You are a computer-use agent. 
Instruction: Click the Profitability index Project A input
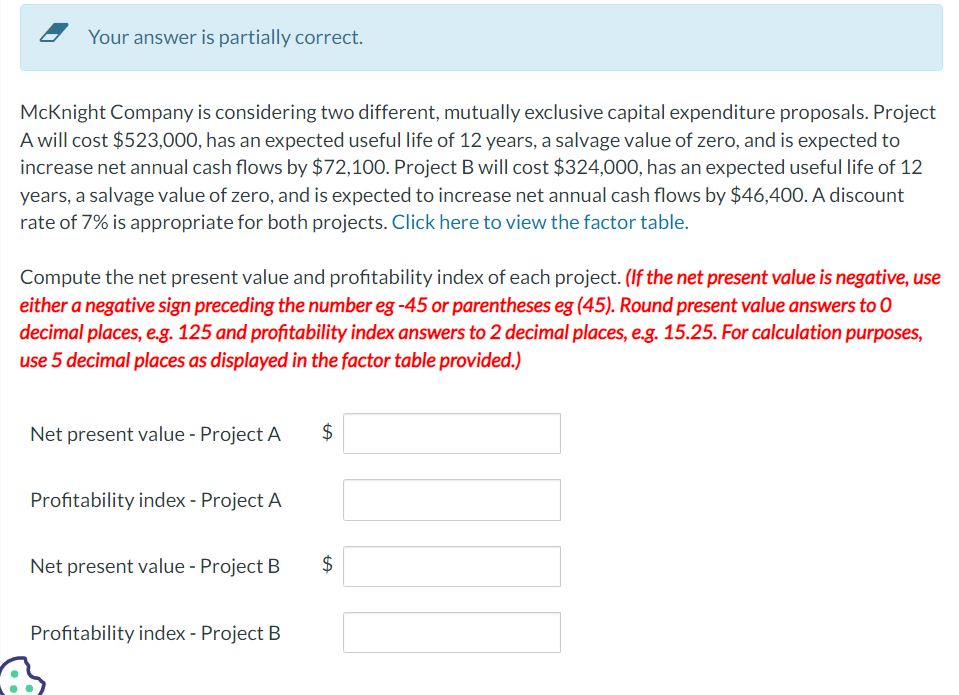tap(451, 499)
